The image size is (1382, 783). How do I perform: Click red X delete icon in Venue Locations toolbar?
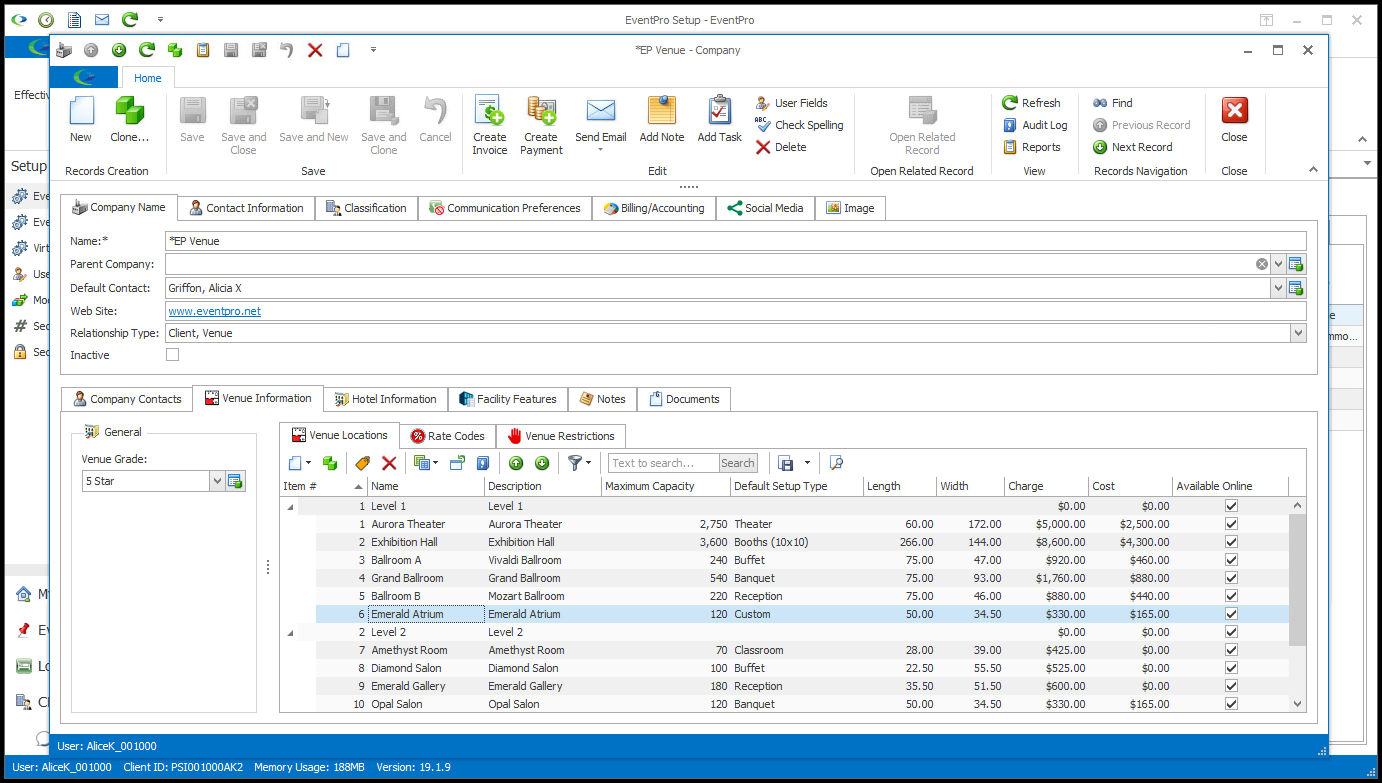389,463
